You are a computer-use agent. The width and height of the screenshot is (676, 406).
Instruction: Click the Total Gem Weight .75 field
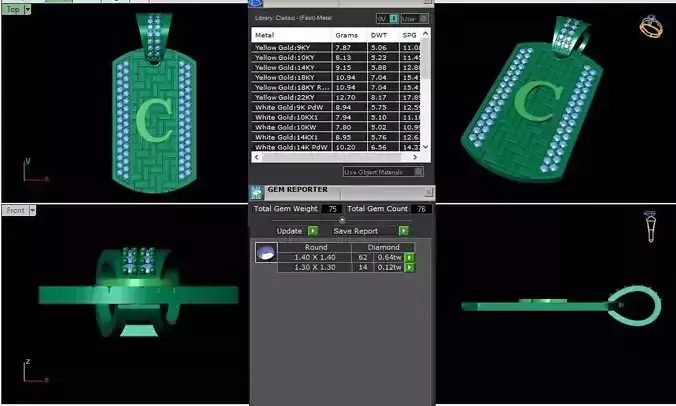(x=332, y=209)
